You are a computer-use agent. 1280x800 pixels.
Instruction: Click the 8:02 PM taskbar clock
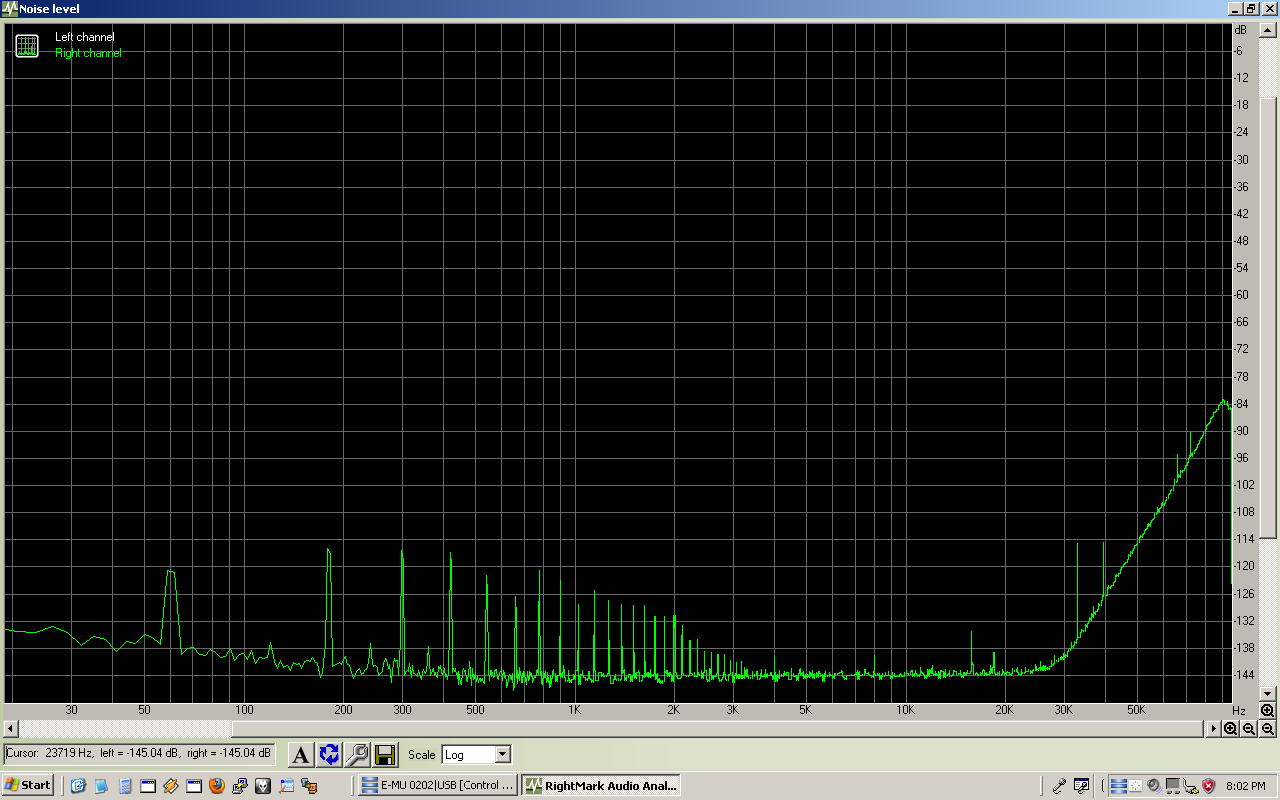pyautogui.click(x=1245, y=786)
